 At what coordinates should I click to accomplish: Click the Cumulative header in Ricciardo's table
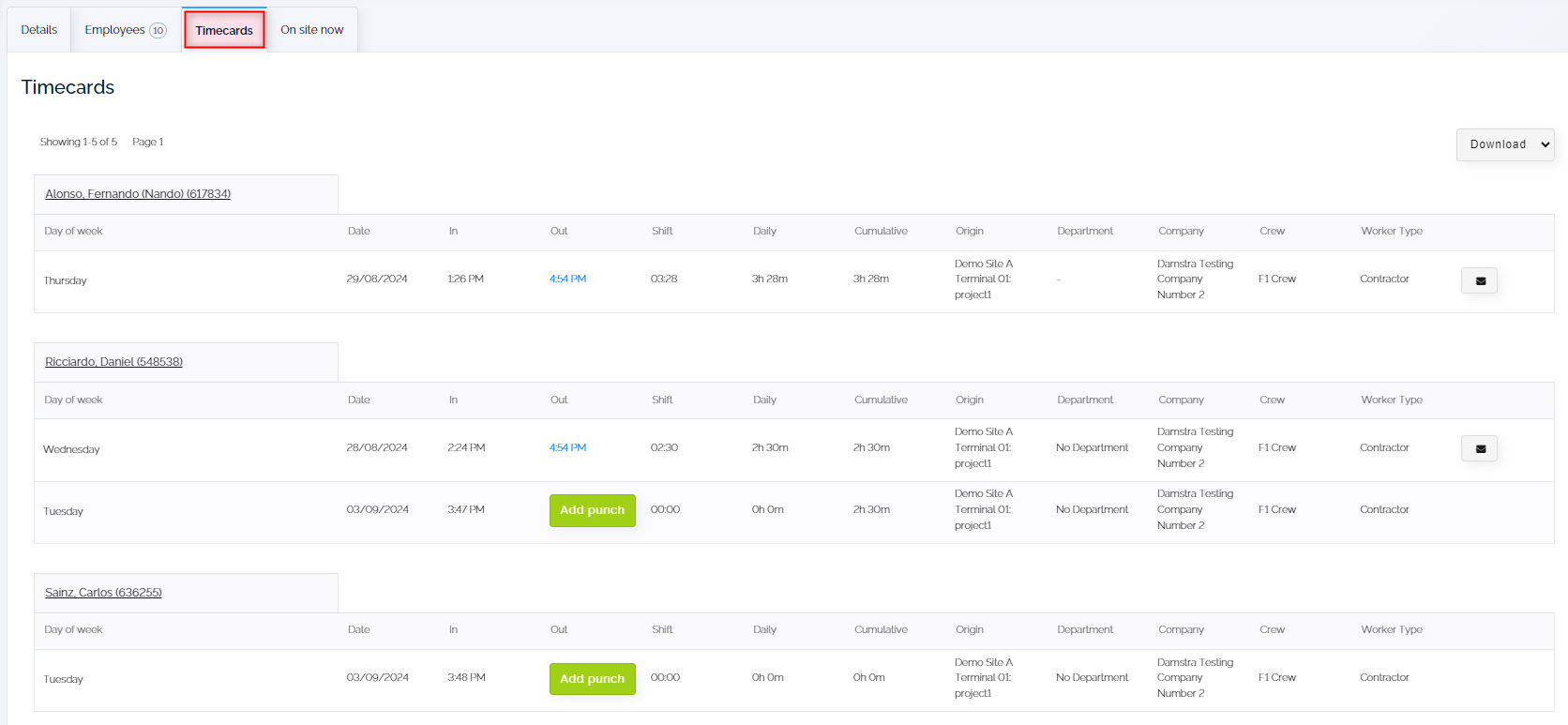tap(881, 400)
